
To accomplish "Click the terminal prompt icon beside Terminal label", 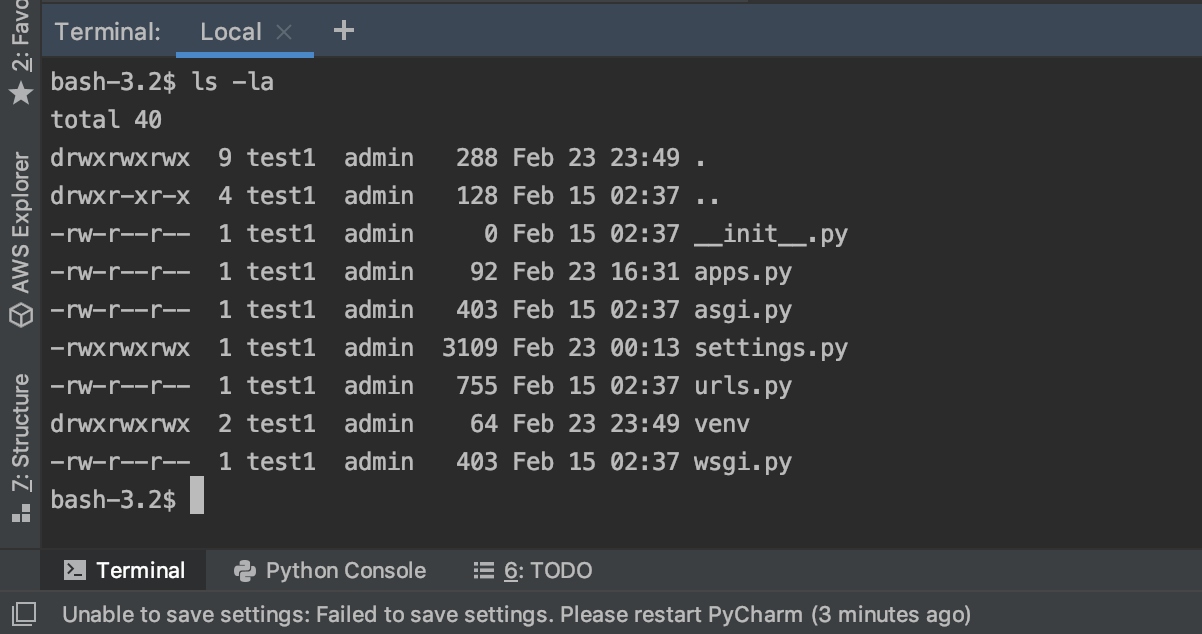I will click(x=73, y=571).
